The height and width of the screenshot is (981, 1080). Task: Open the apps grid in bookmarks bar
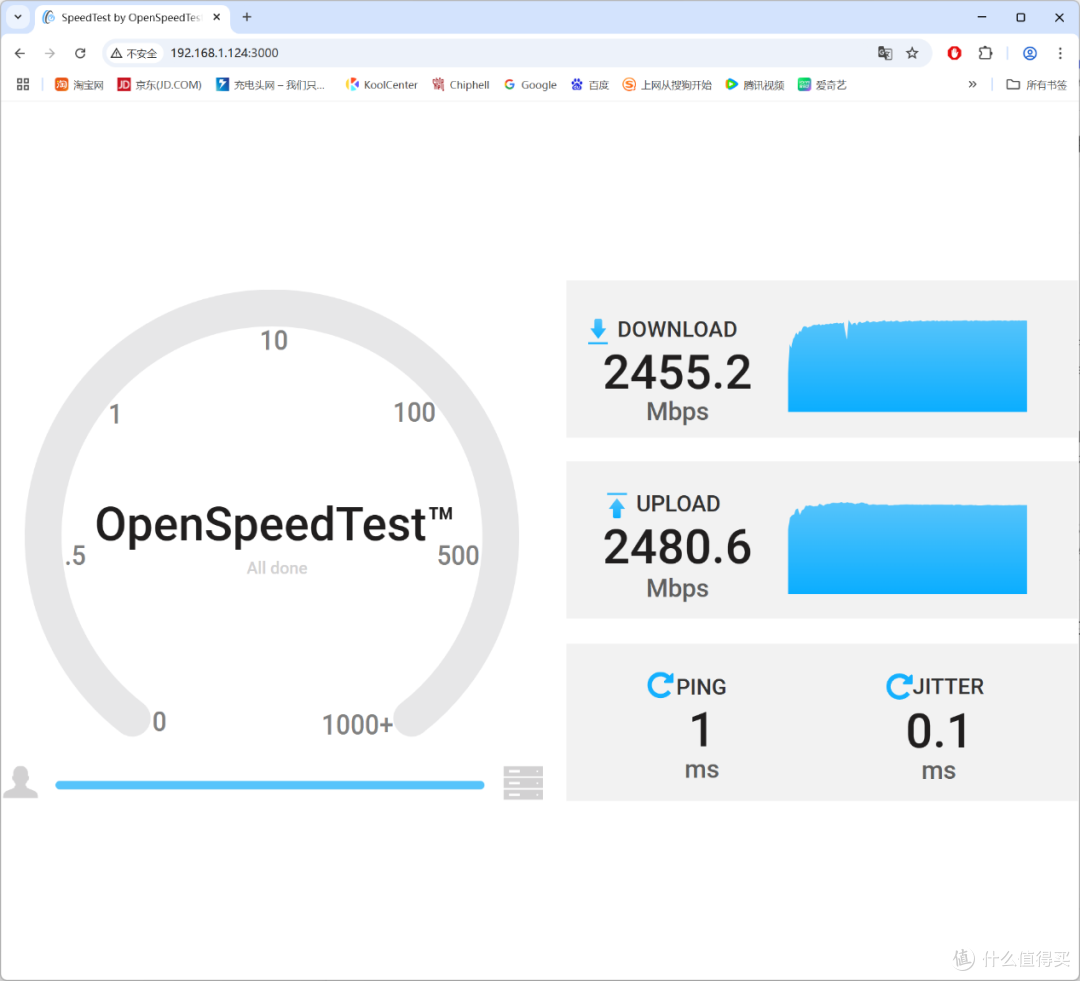pos(23,84)
